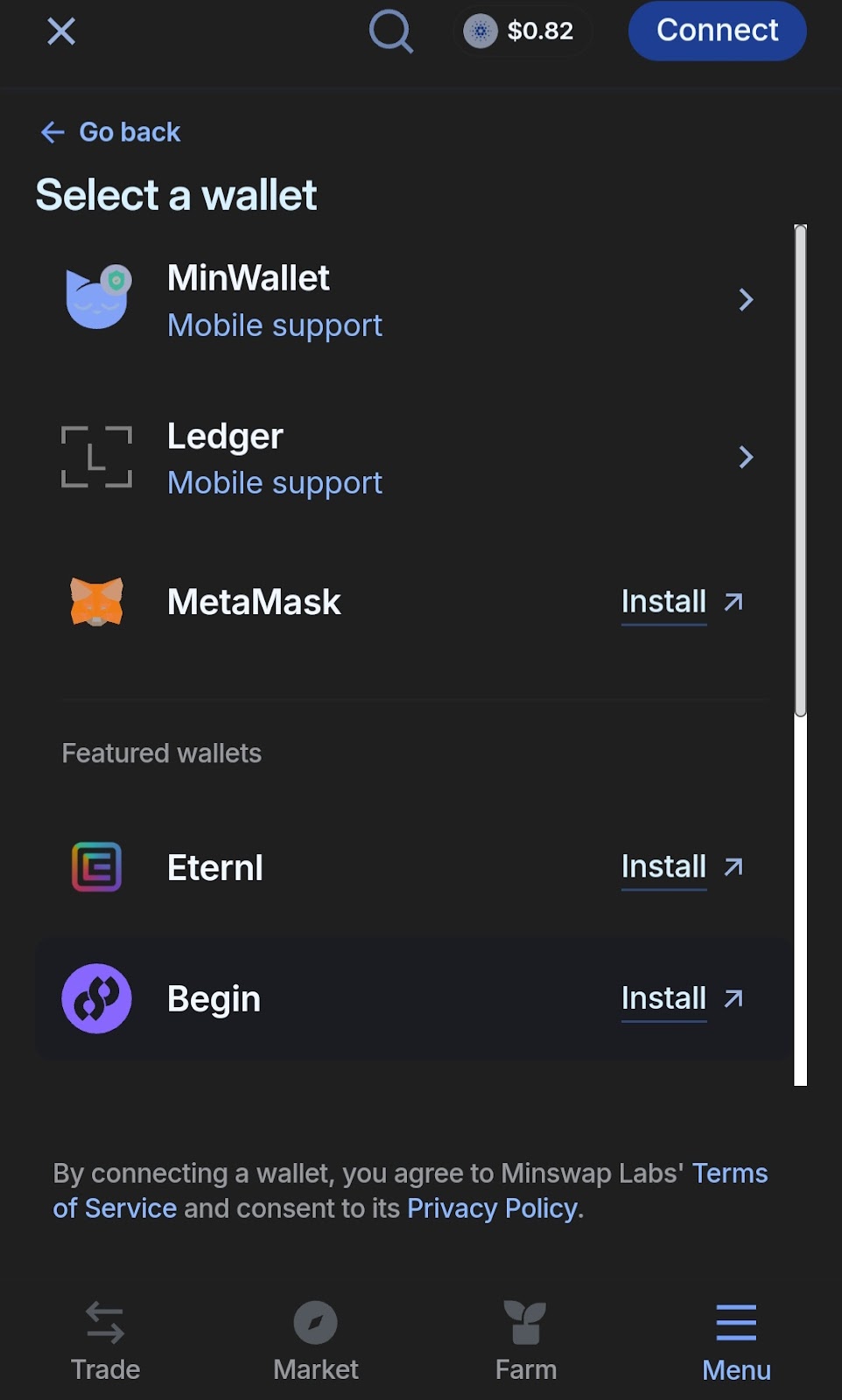
Task: Open the Privacy Policy link
Action: tap(492, 1208)
